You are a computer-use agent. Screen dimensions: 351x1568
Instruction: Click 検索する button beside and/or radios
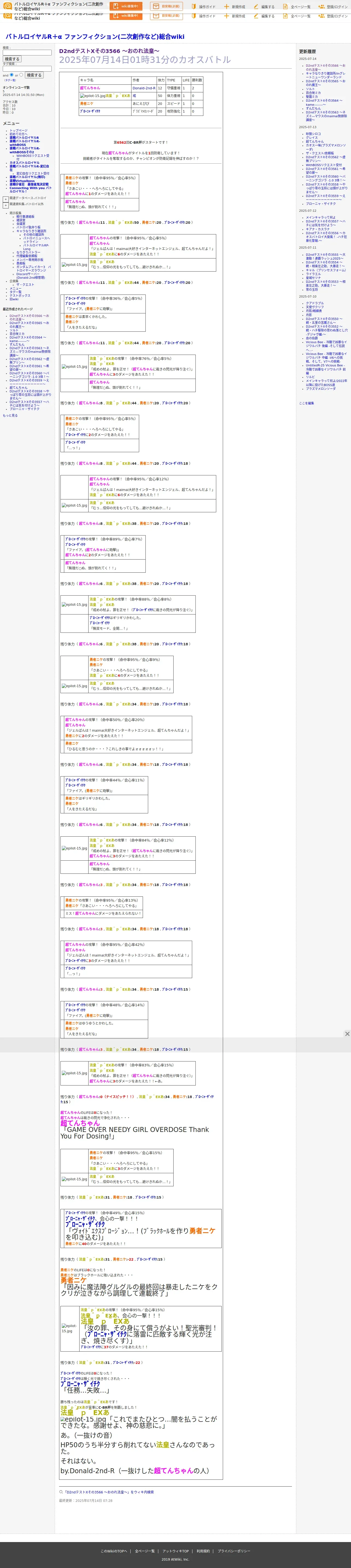(34, 75)
